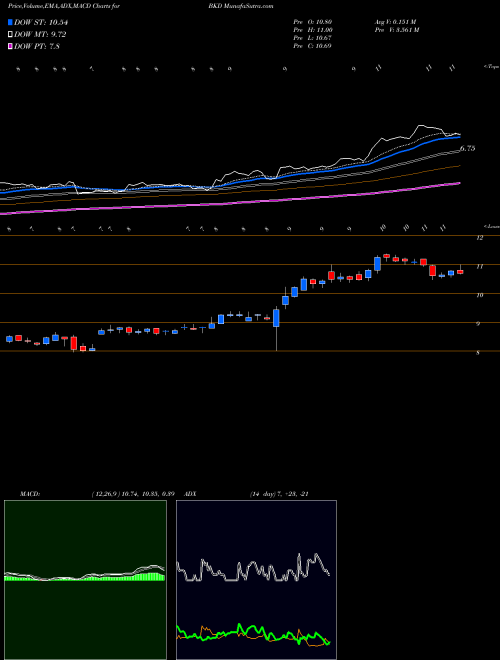This screenshot has width=500, height=660.
Task: Select the 'DOW MT: 9.72' label
Action: point(40,35)
